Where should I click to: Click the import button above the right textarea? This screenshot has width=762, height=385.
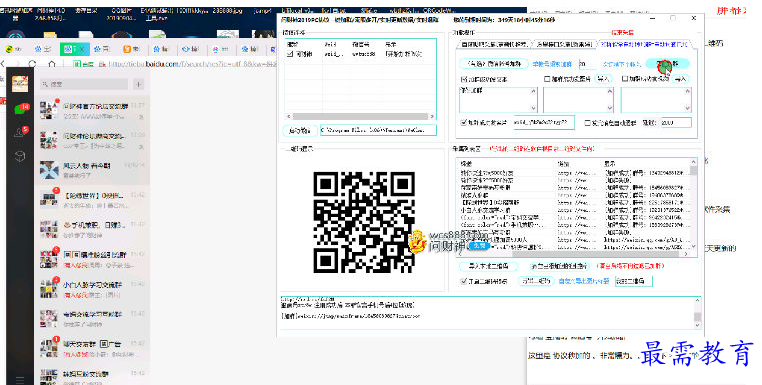pos(680,79)
